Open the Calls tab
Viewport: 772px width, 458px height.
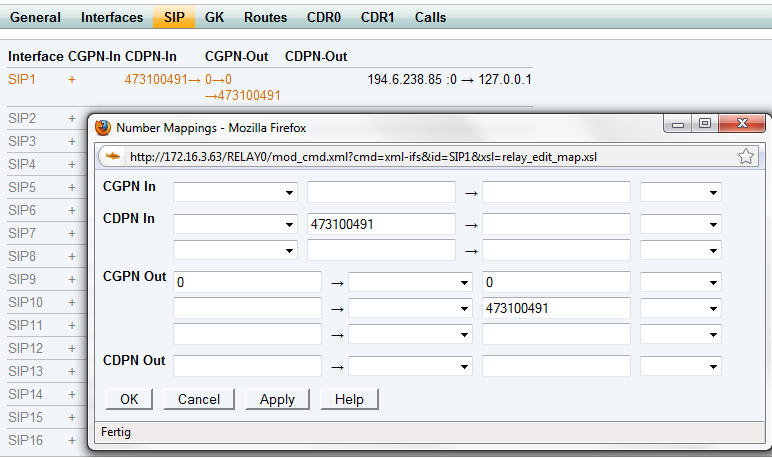pyautogui.click(x=430, y=17)
